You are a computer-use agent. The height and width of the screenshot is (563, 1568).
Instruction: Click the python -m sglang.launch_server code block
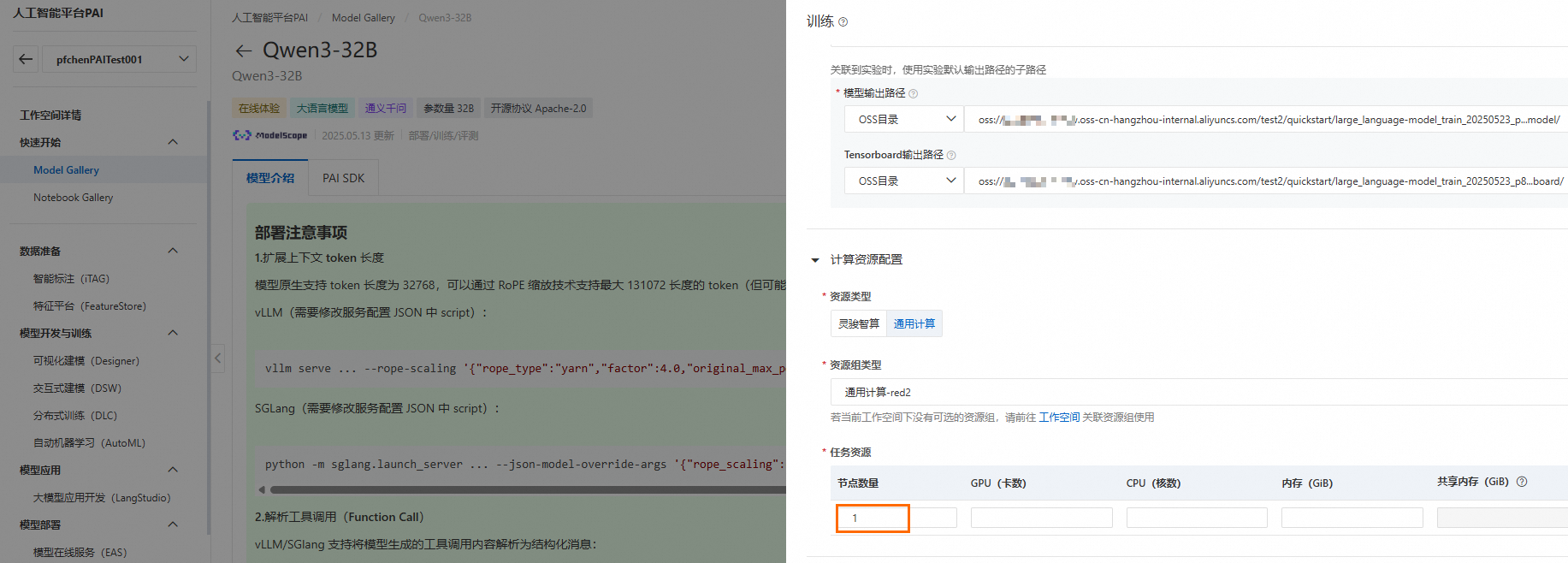tap(520, 465)
